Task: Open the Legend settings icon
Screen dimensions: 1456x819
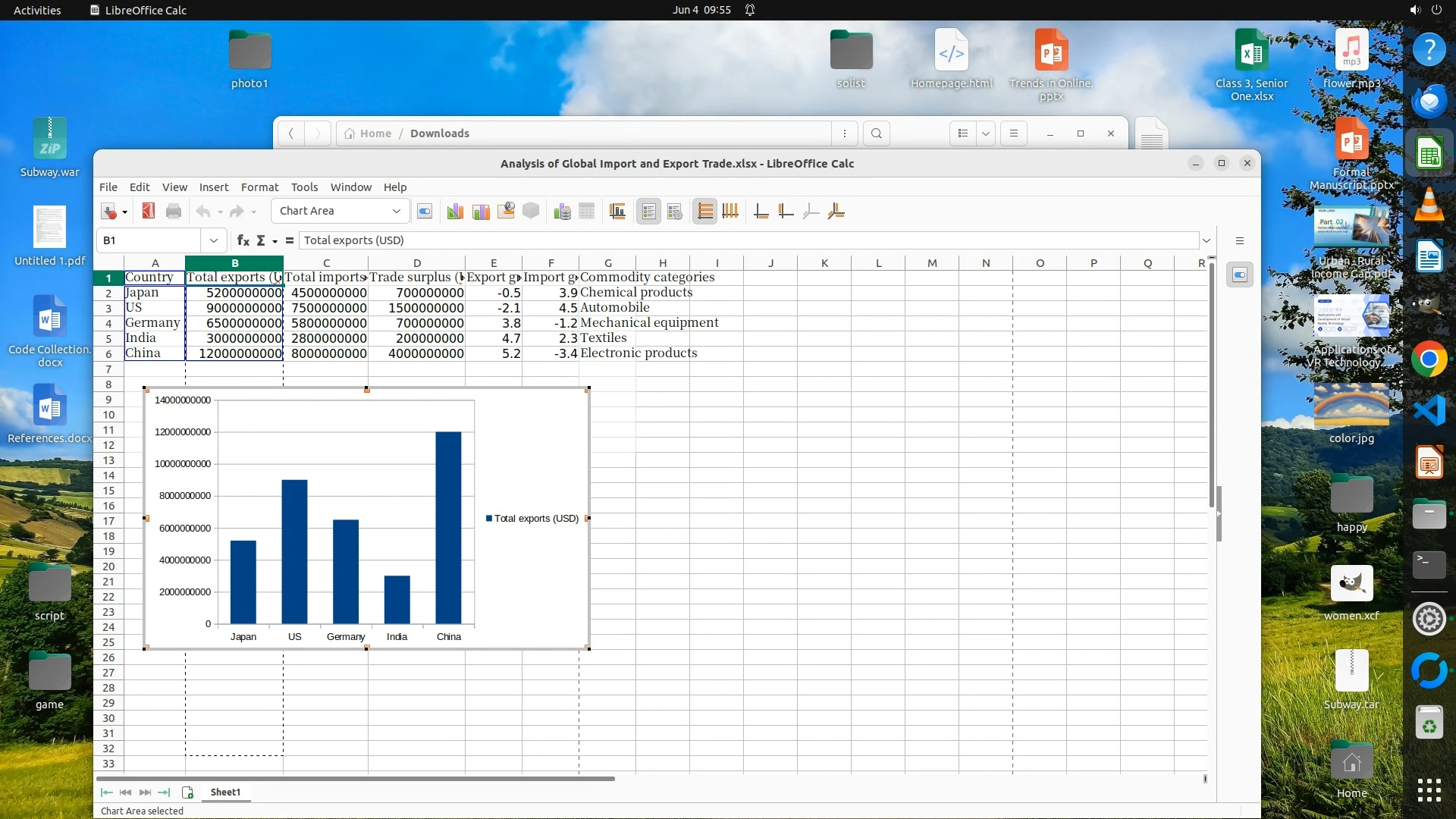Action: point(674,212)
